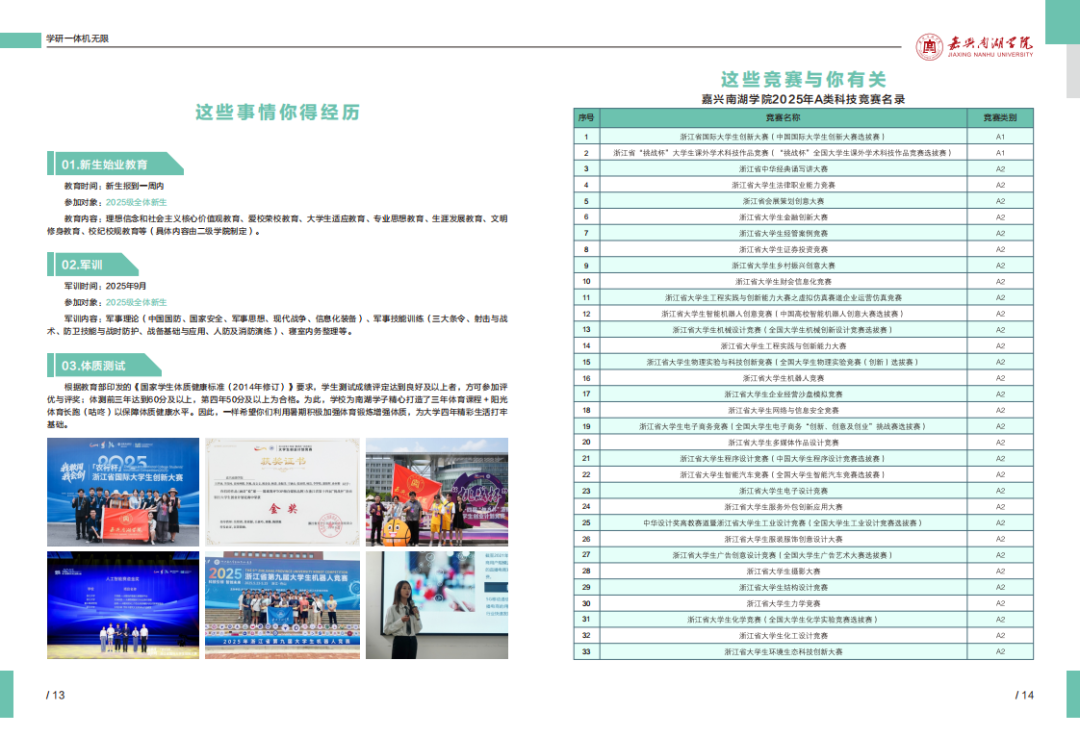Click row 28 浙江省大学生摄影大赛

(x=803, y=571)
